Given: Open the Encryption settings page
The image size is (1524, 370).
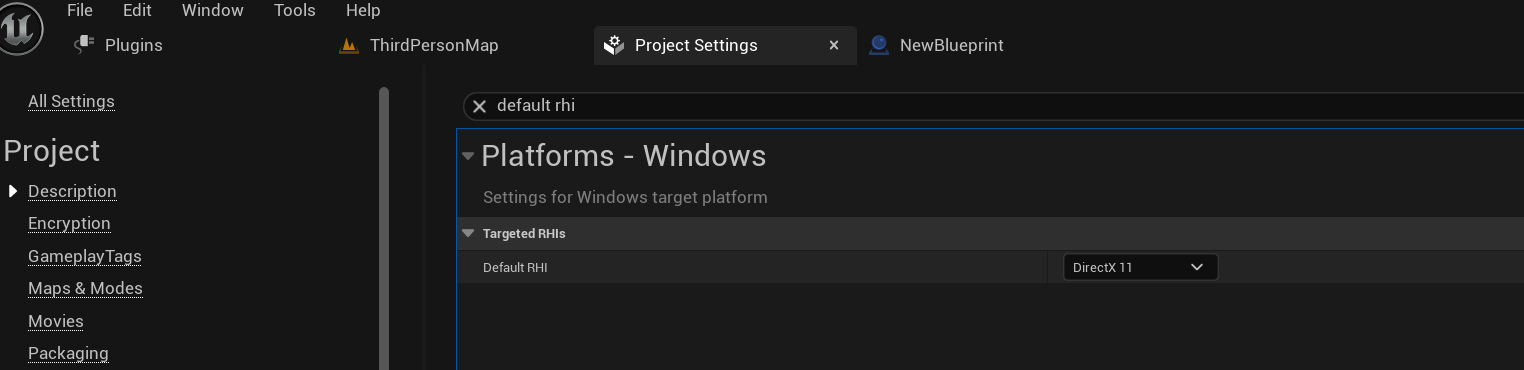Looking at the screenshot, I should point(69,223).
